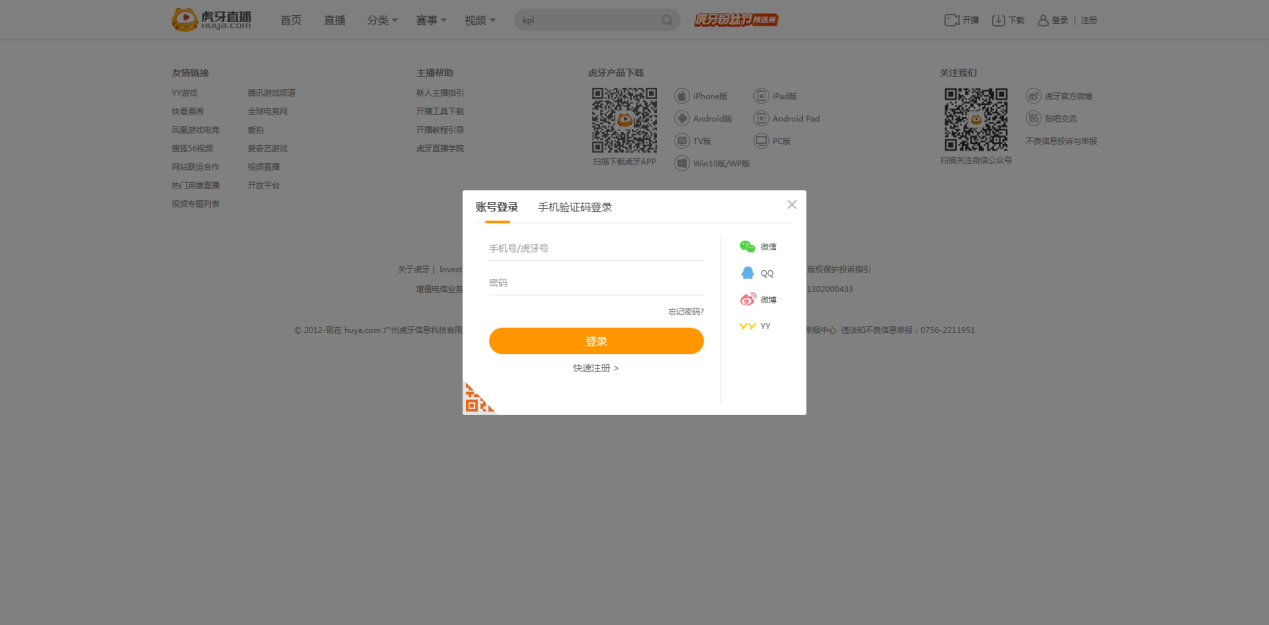This screenshot has height=625, width=1269.
Task: Expand the 视频 dropdown
Action: coord(478,19)
